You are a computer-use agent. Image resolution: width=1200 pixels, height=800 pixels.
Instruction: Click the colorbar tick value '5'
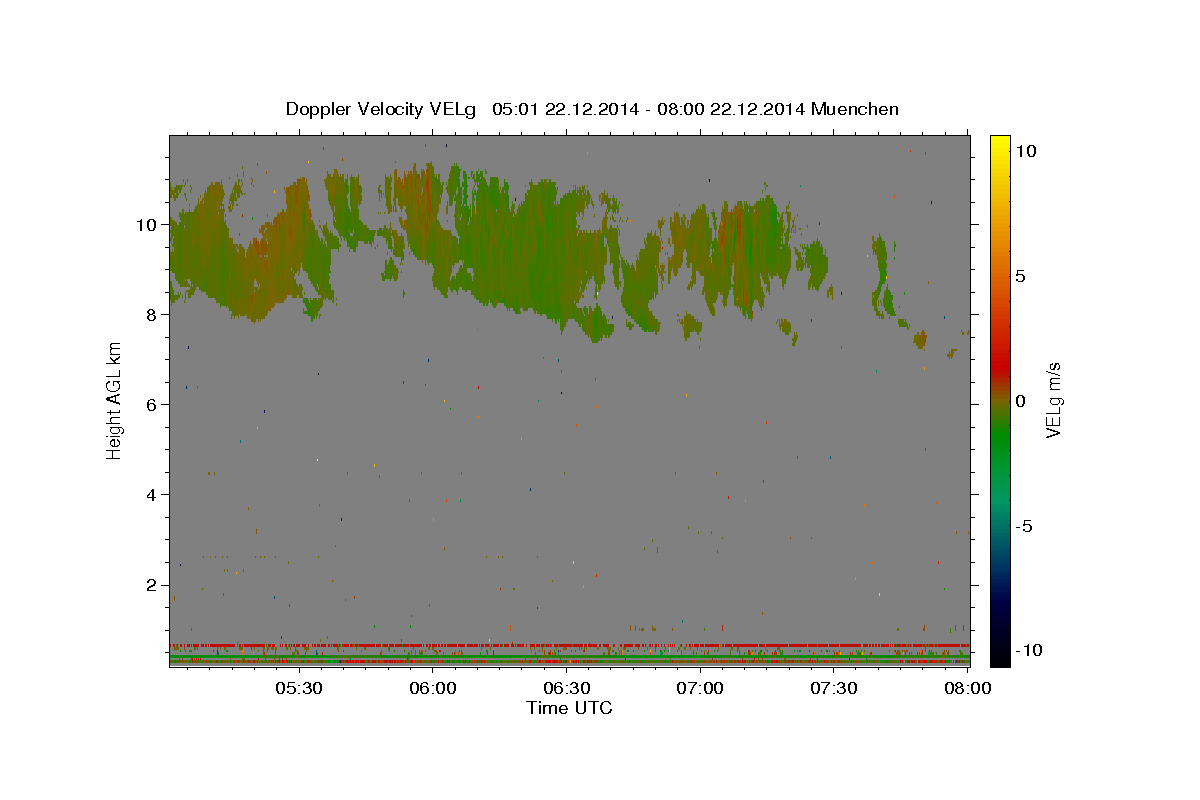click(x=1021, y=276)
